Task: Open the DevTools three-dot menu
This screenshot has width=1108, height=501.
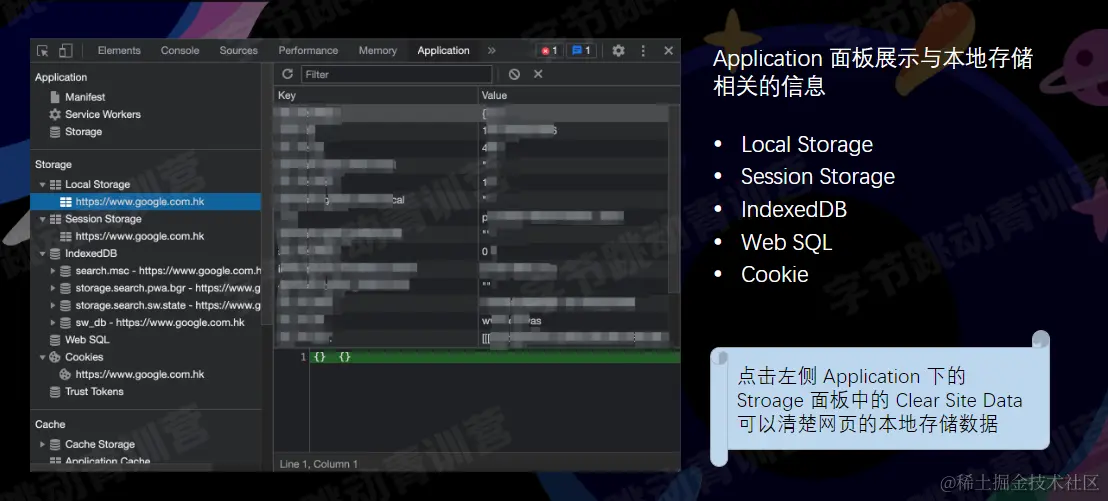Action: click(x=643, y=51)
